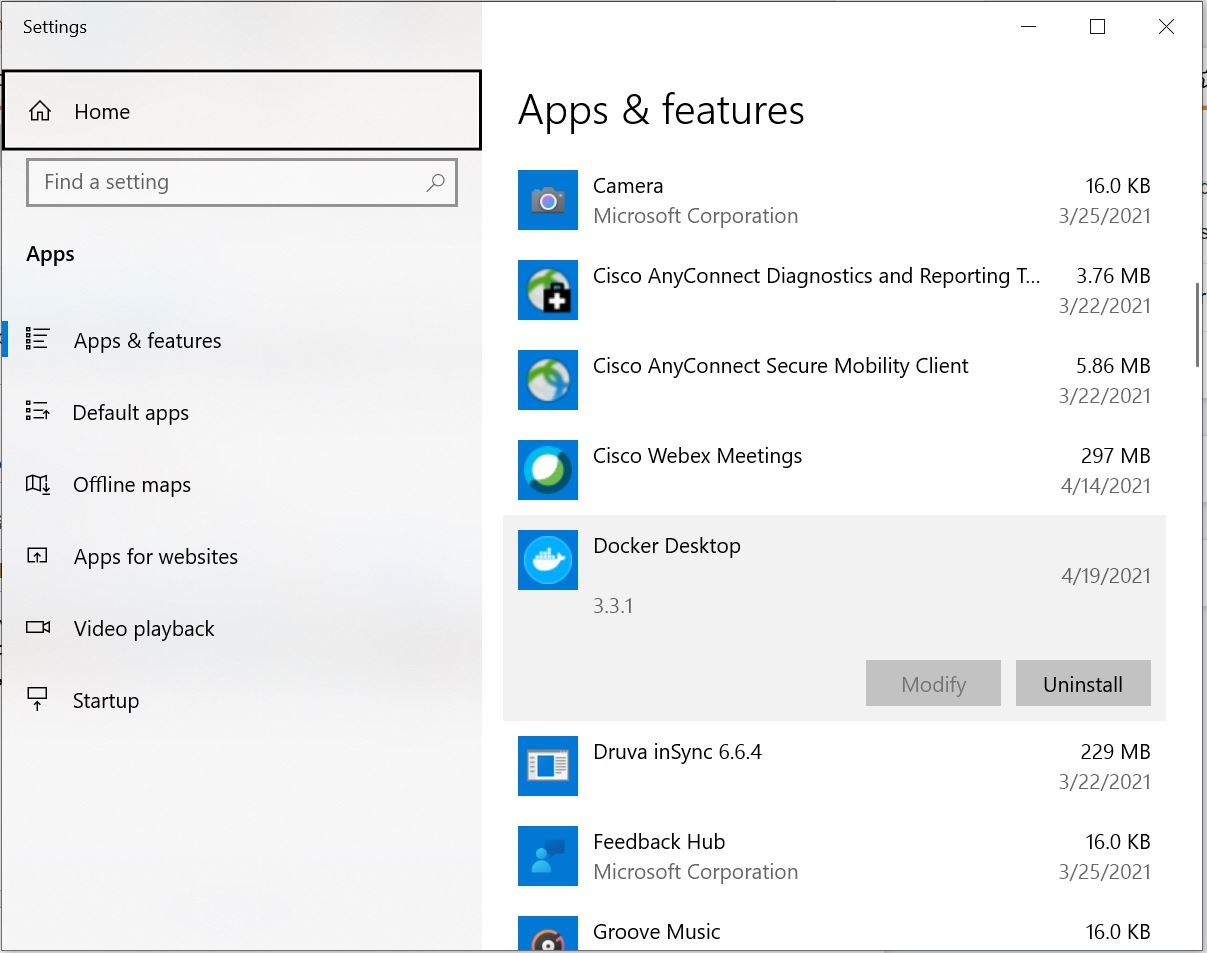The width and height of the screenshot is (1207, 953).
Task: Click the Groove Music icon
Action: click(x=547, y=936)
